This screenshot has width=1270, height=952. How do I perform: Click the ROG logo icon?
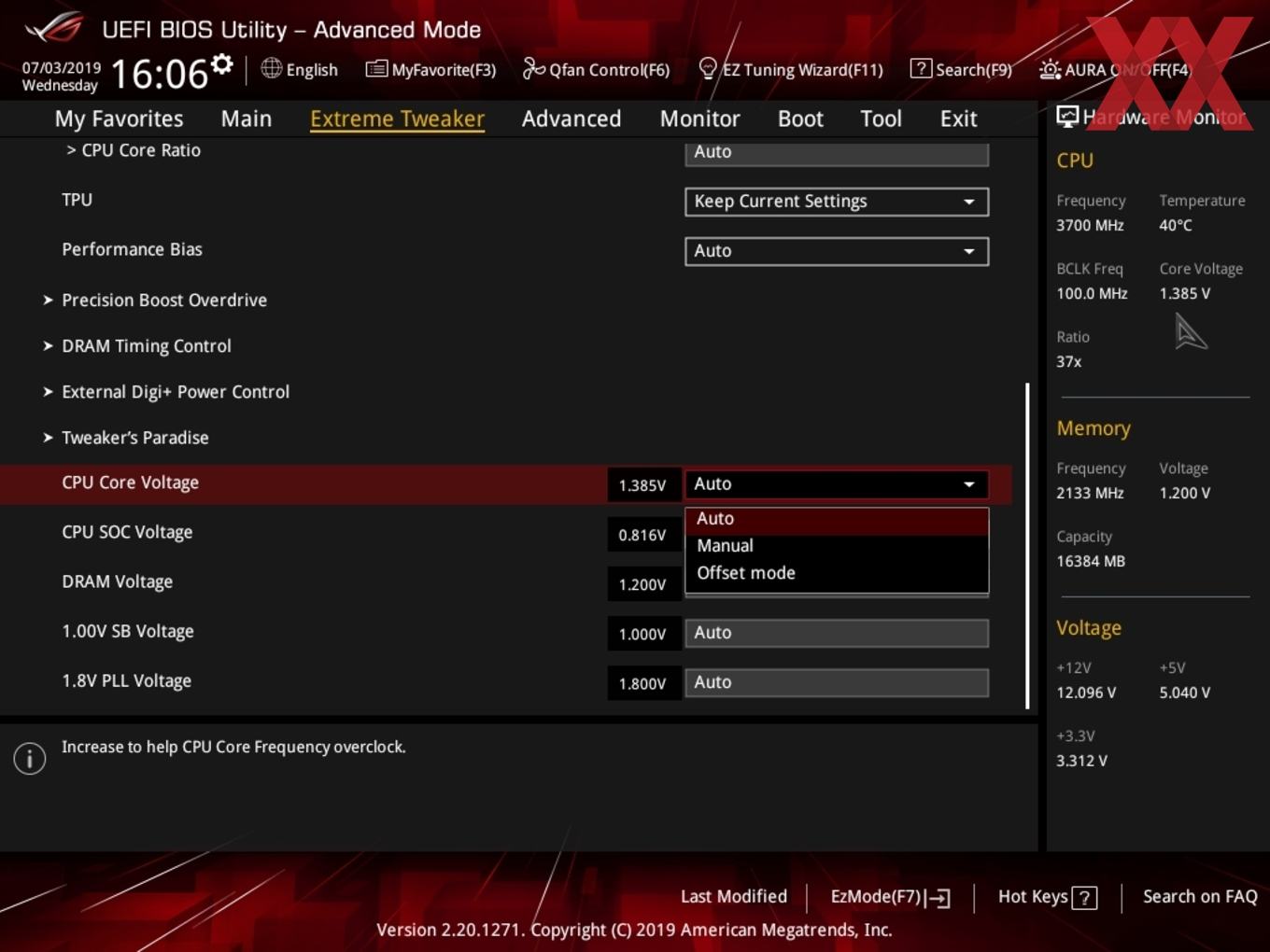point(54,28)
